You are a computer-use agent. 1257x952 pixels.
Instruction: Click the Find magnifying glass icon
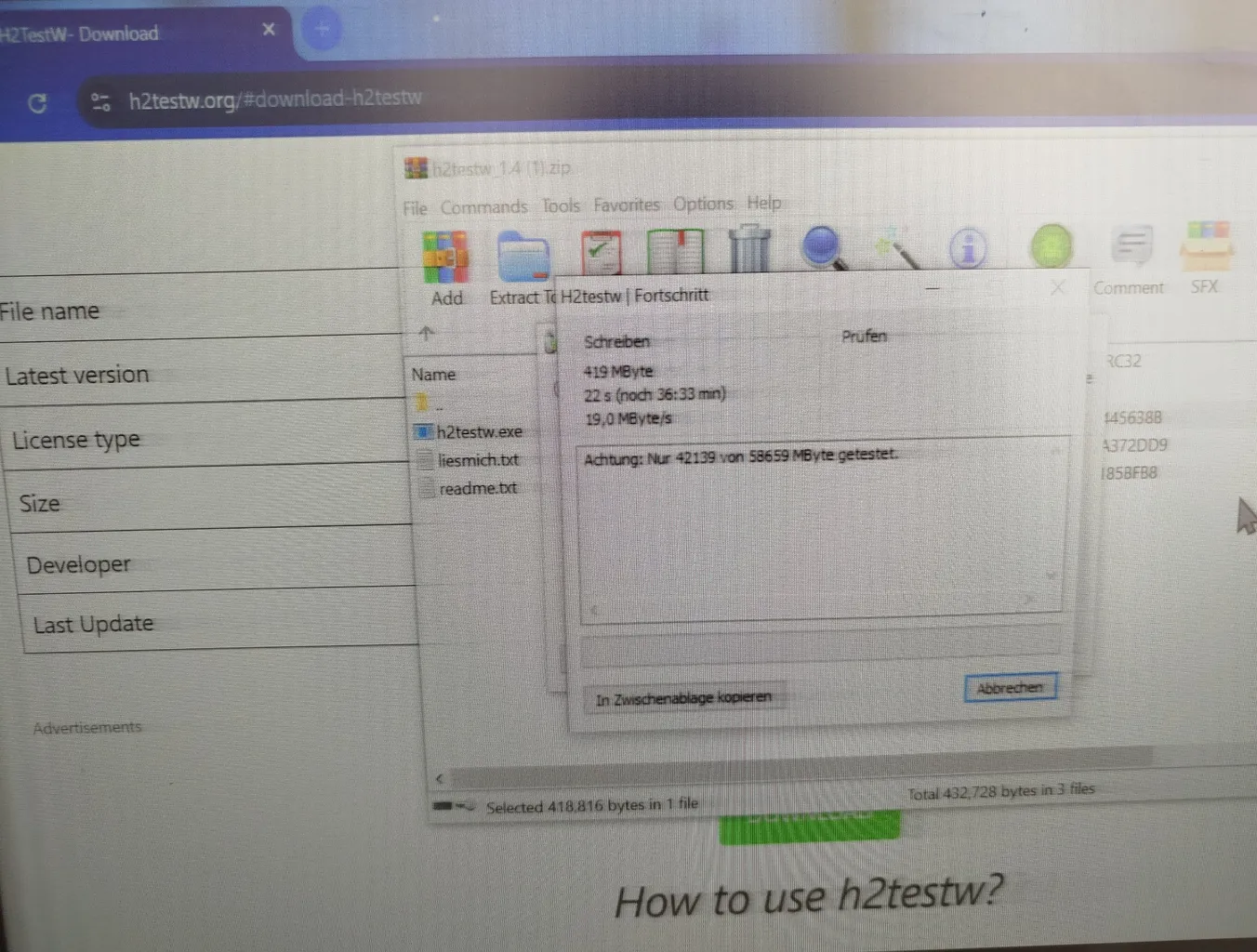[822, 247]
